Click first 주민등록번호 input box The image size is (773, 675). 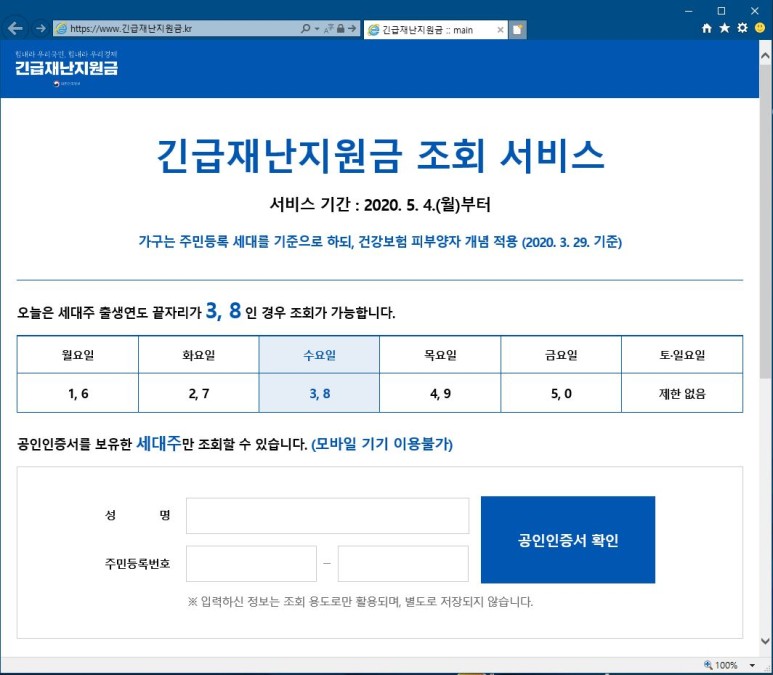point(251,564)
